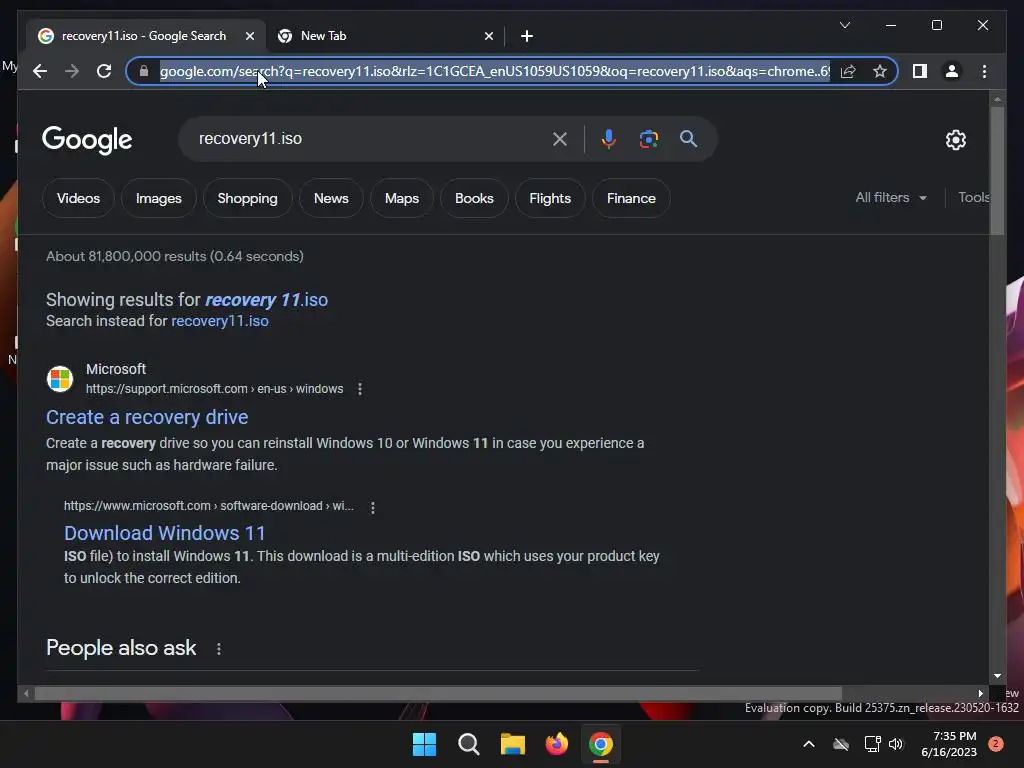
Task: Open more options for Download Windows 11 result
Action: tap(373, 507)
